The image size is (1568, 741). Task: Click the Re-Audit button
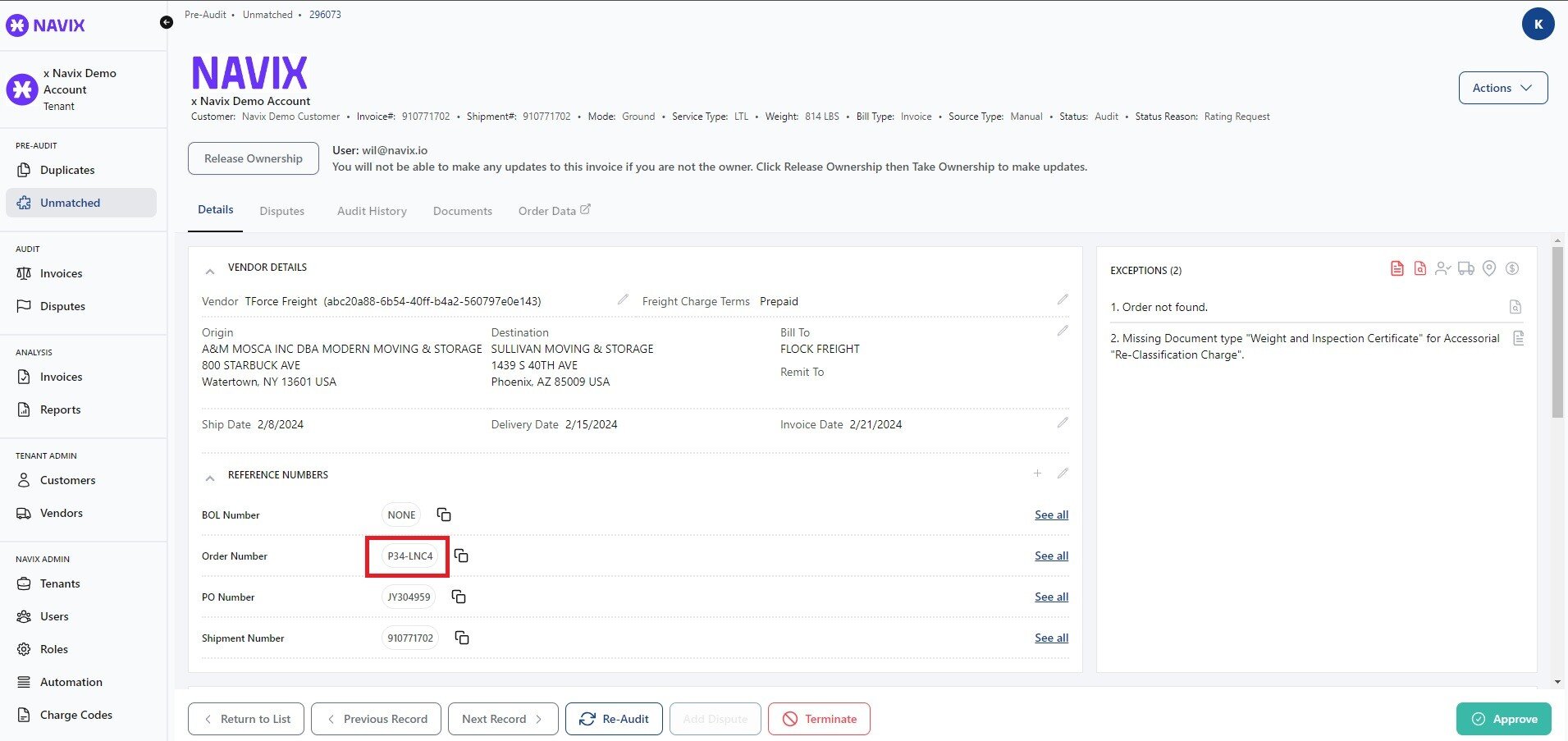tap(614, 719)
